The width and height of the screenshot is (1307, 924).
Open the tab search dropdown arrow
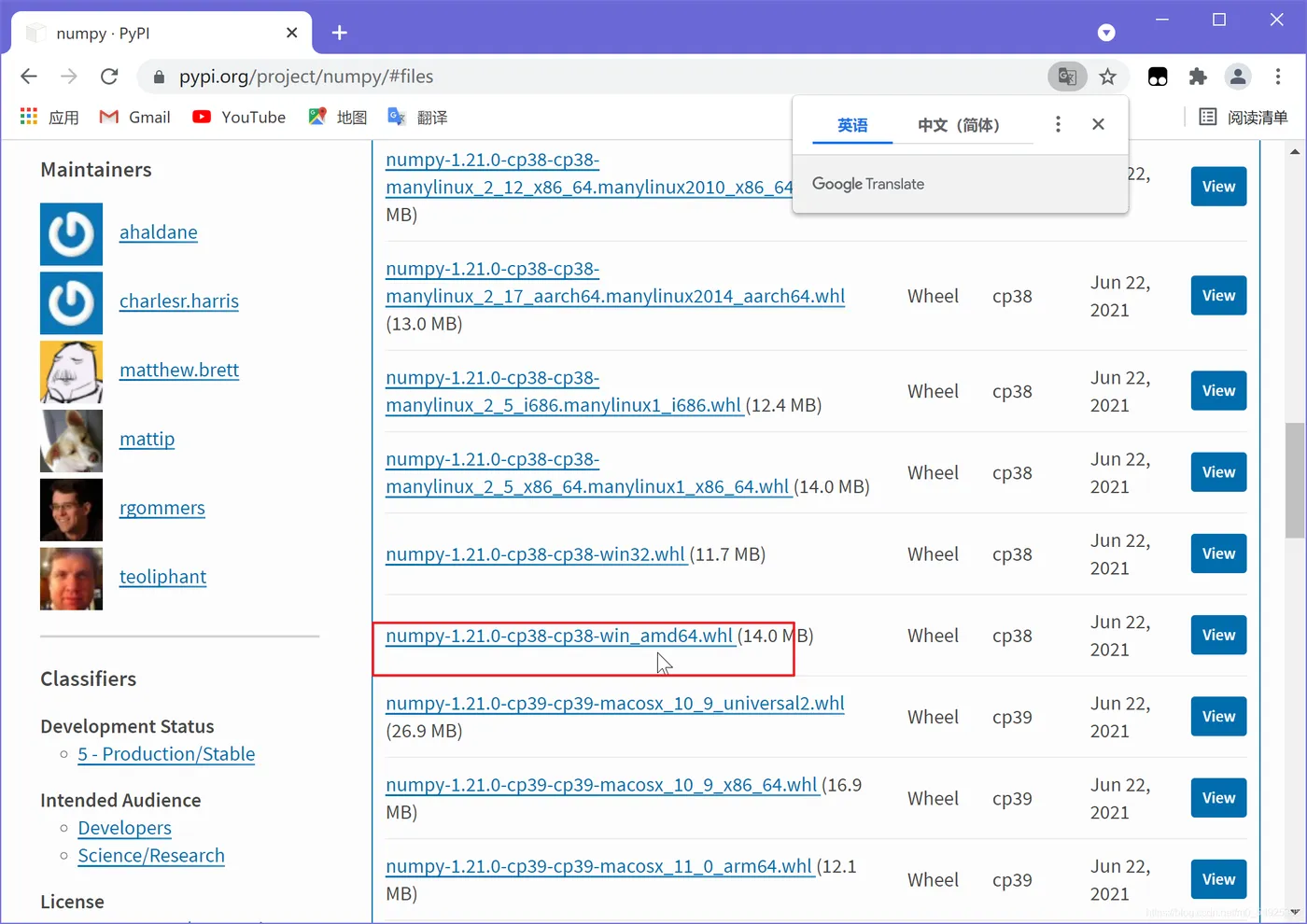pyautogui.click(x=1106, y=33)
